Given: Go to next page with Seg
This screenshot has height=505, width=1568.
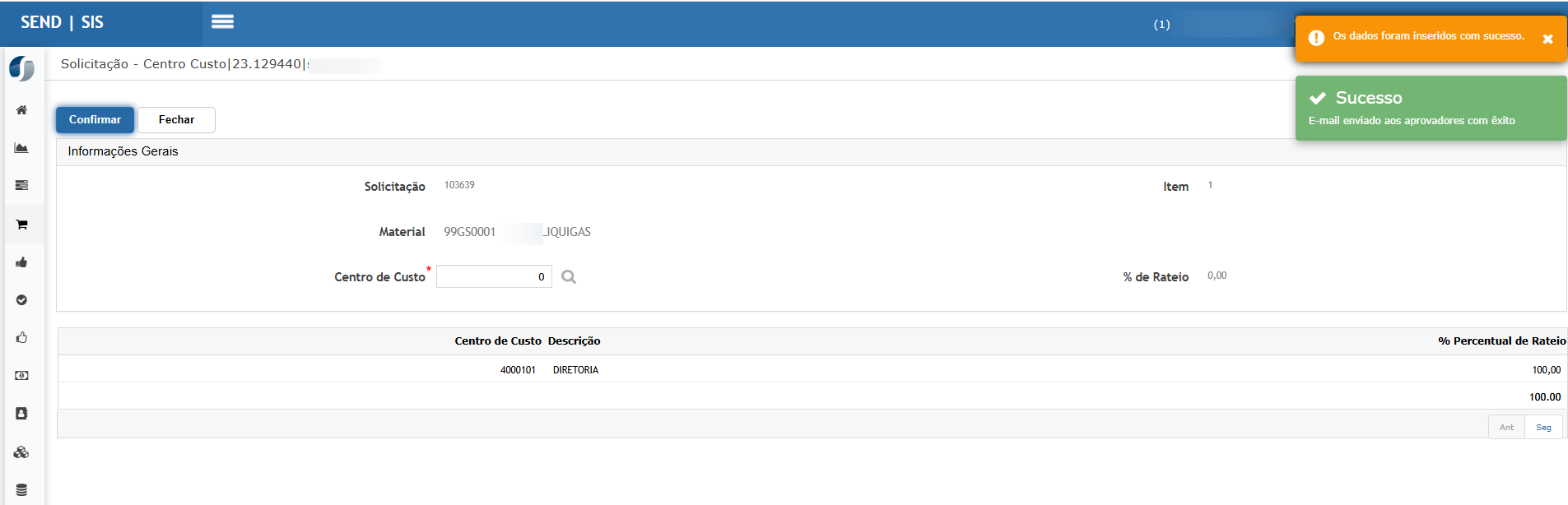Looking at the screenshot, I should [x=1543, y=428].
